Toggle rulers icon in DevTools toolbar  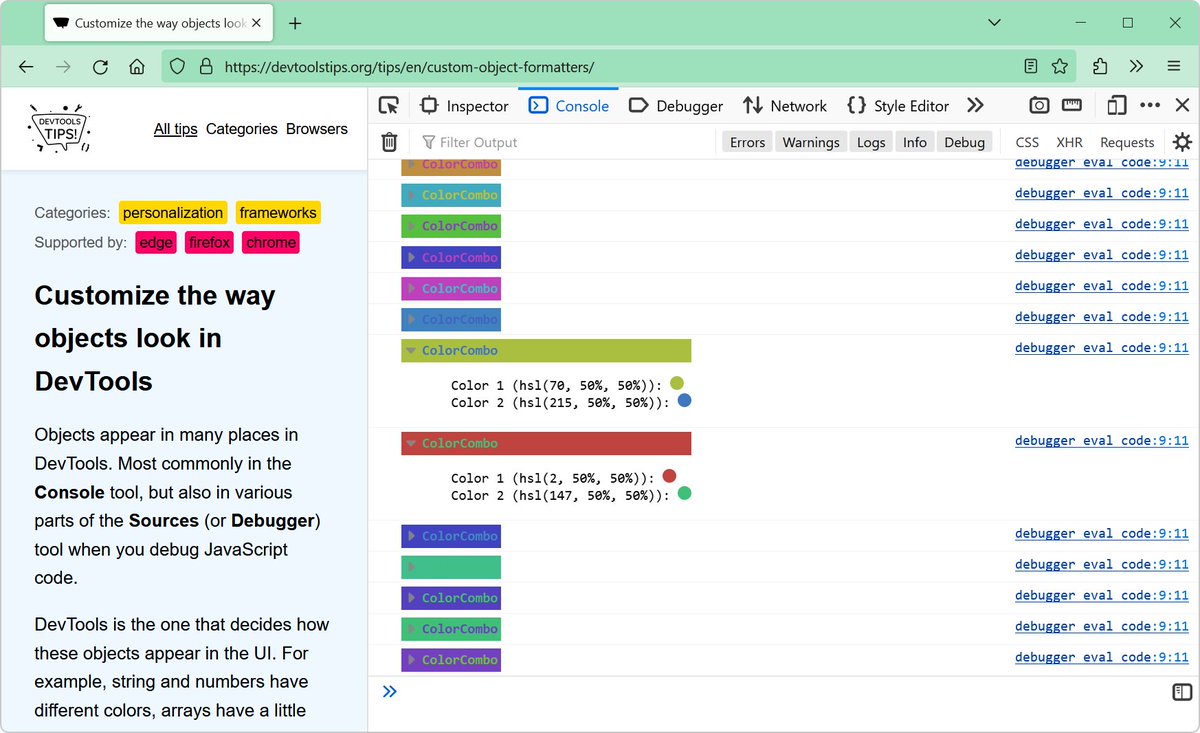pyautogui.click(x=1072, y=105)
